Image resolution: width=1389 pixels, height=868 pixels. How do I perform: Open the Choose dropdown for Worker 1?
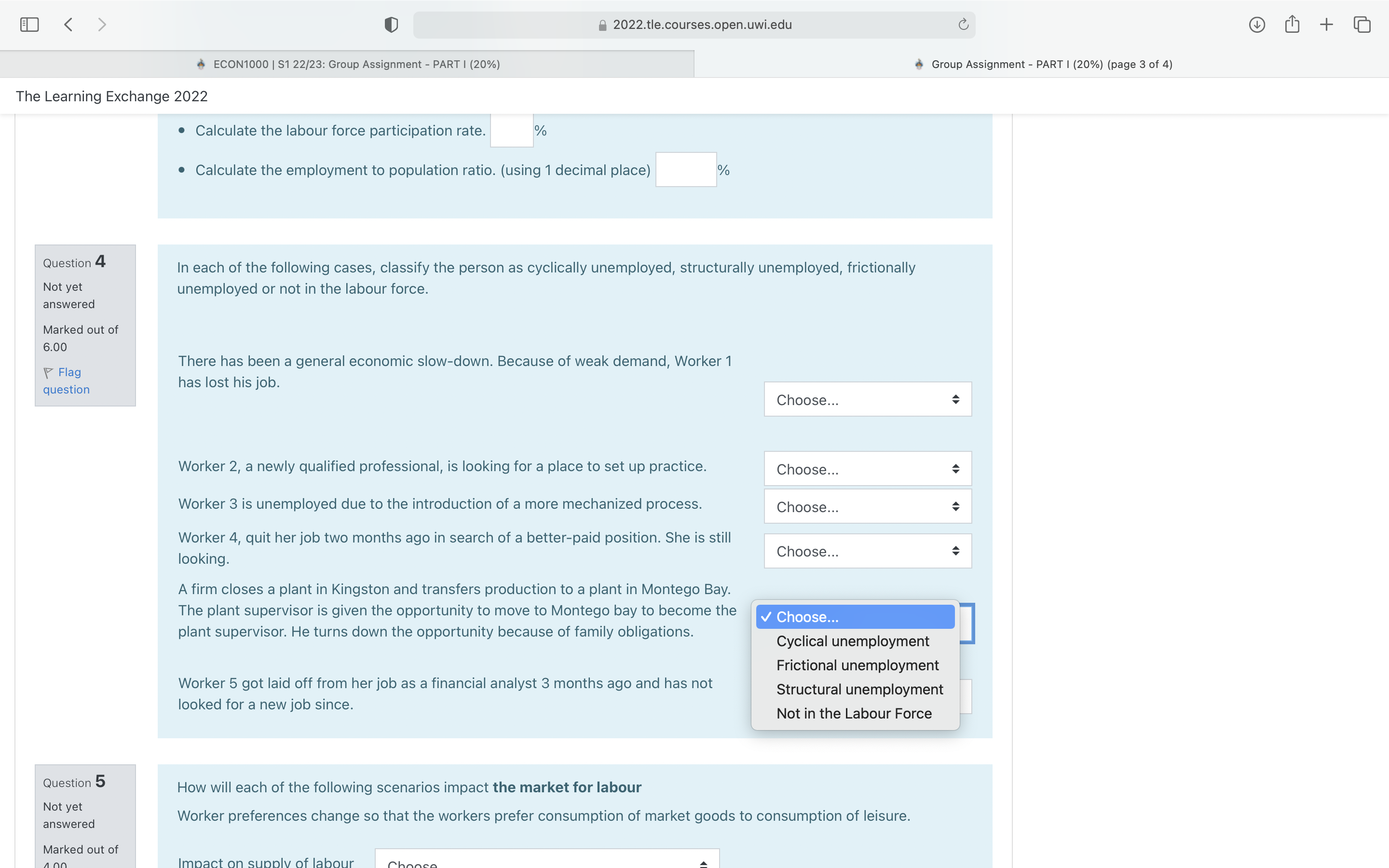(x=867, y=400)
